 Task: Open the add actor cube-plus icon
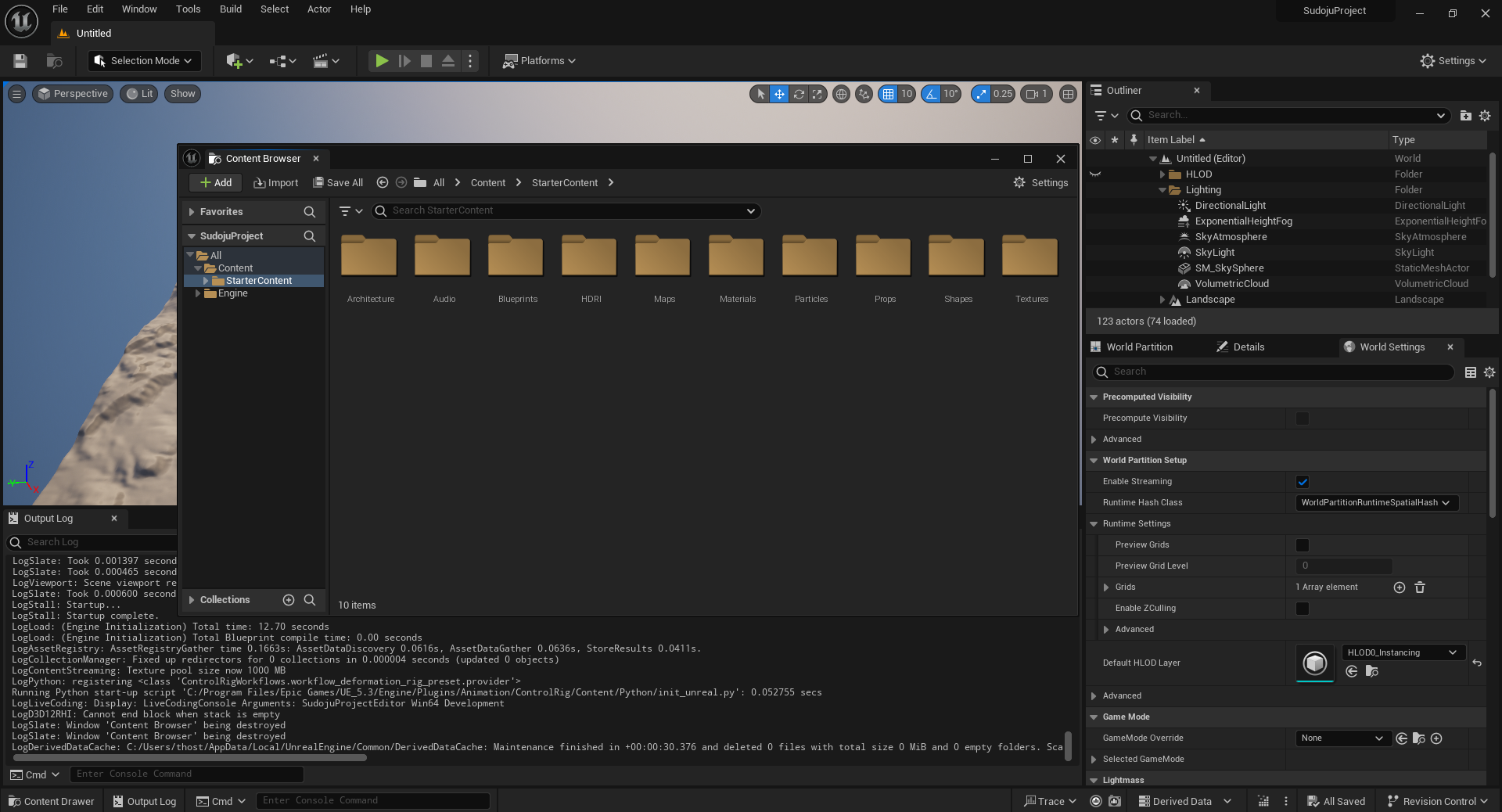(x=239, y=61)
